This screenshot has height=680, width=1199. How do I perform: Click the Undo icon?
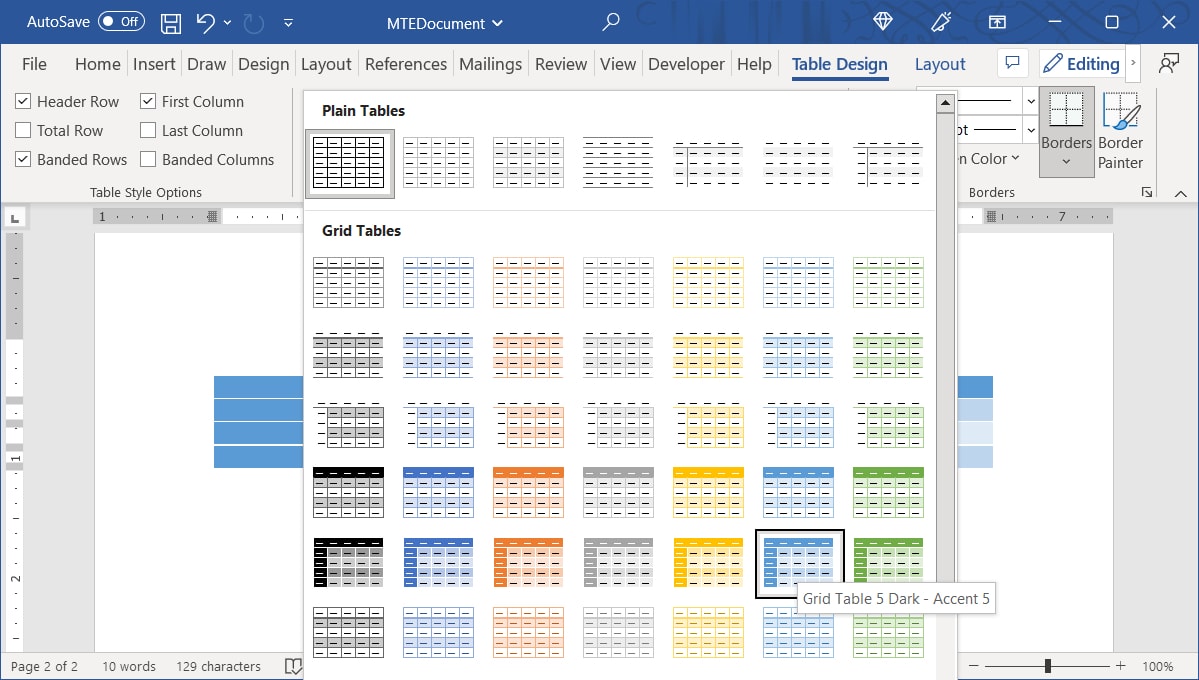(x=204, y=21)
